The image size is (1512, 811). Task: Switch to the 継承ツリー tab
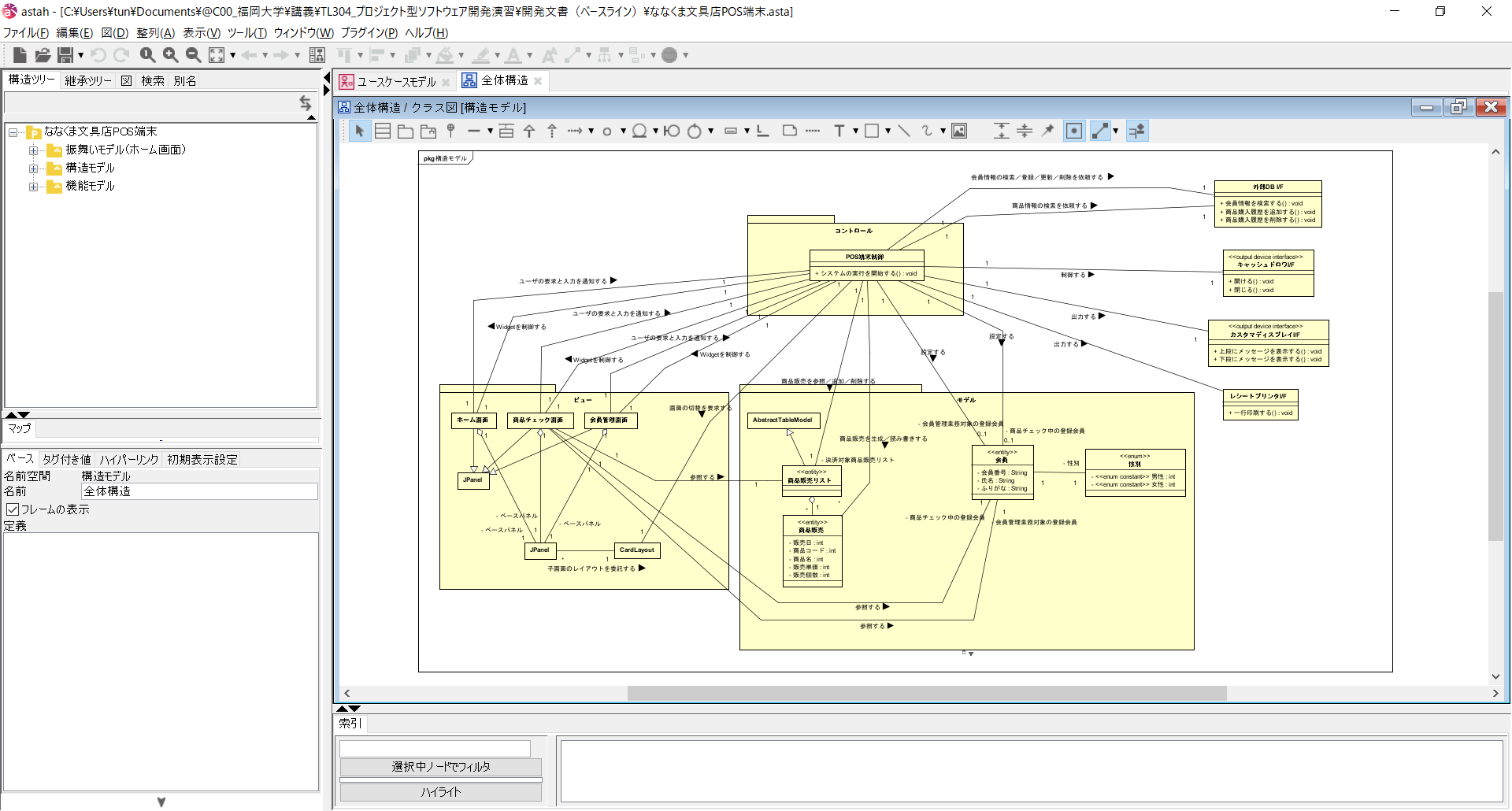click(87, 80)
